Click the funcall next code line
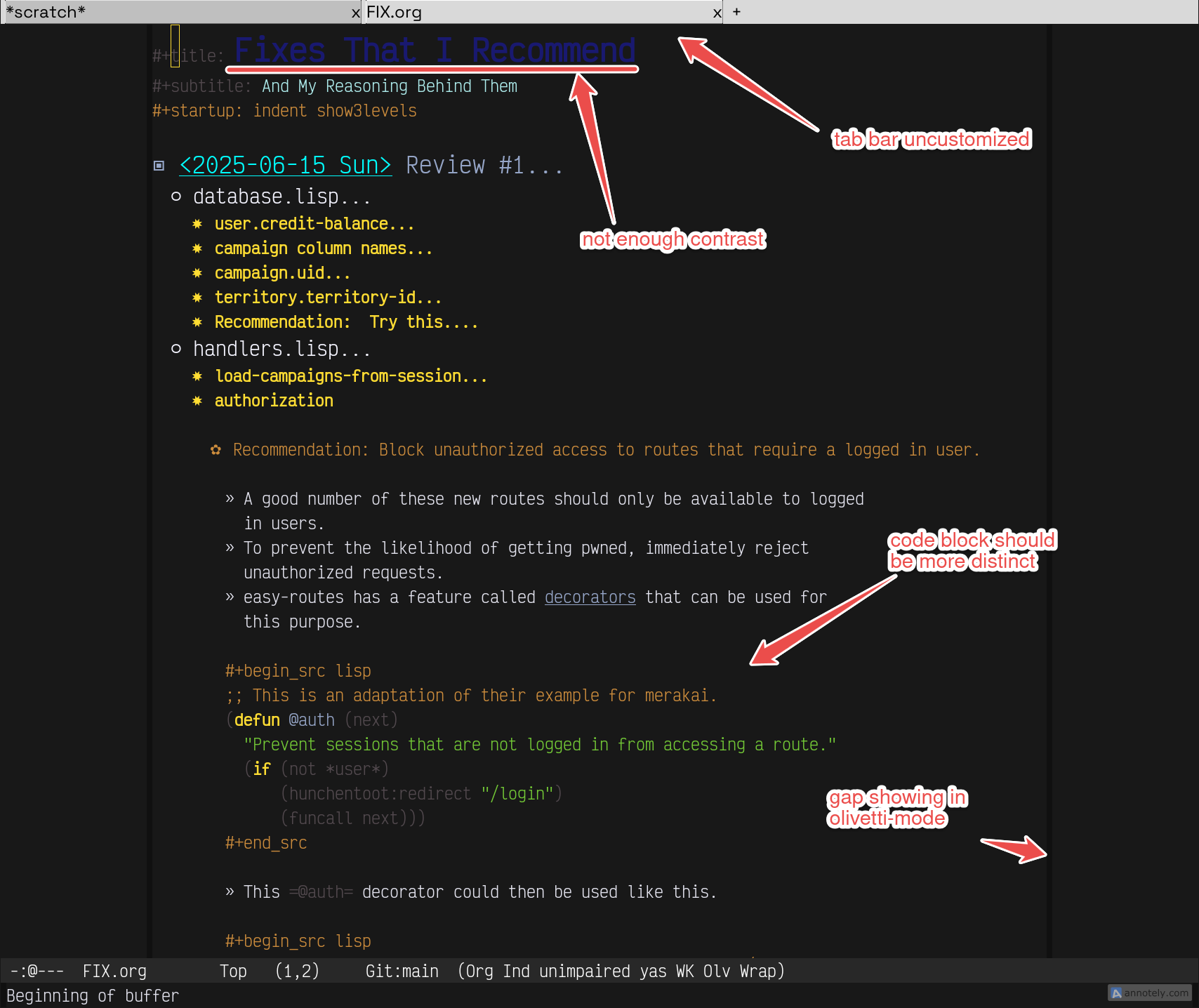Image resolution: width=1199 pixels, height=1008 pixels. coord(352,818)
